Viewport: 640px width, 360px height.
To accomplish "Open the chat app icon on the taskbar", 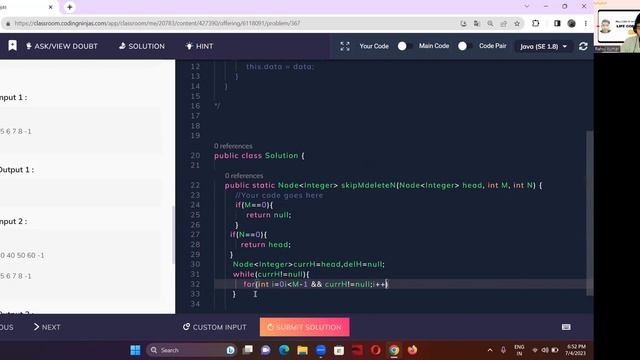I will tap(266, 350).
